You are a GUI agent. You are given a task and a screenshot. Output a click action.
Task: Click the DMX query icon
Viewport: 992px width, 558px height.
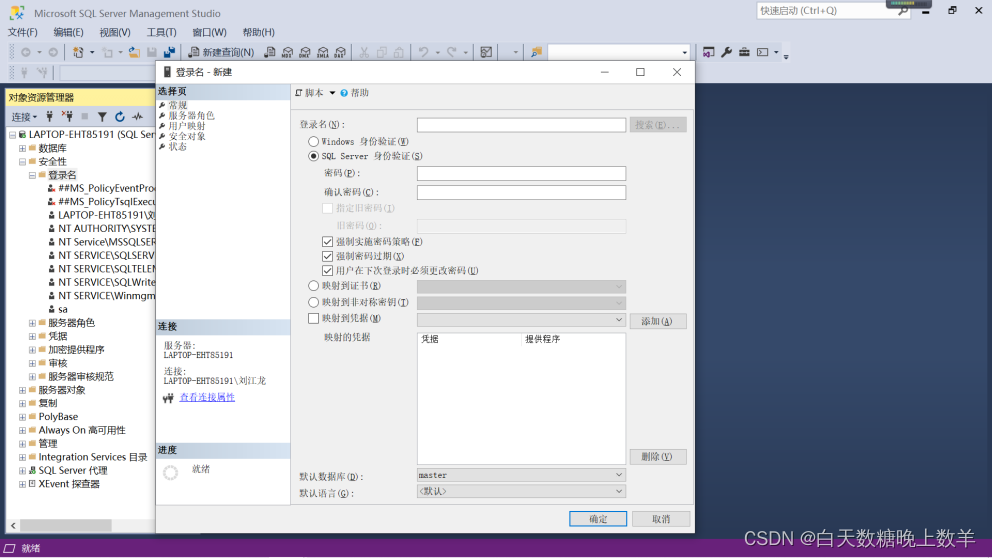pyautogui.click(x=305, y=53)
